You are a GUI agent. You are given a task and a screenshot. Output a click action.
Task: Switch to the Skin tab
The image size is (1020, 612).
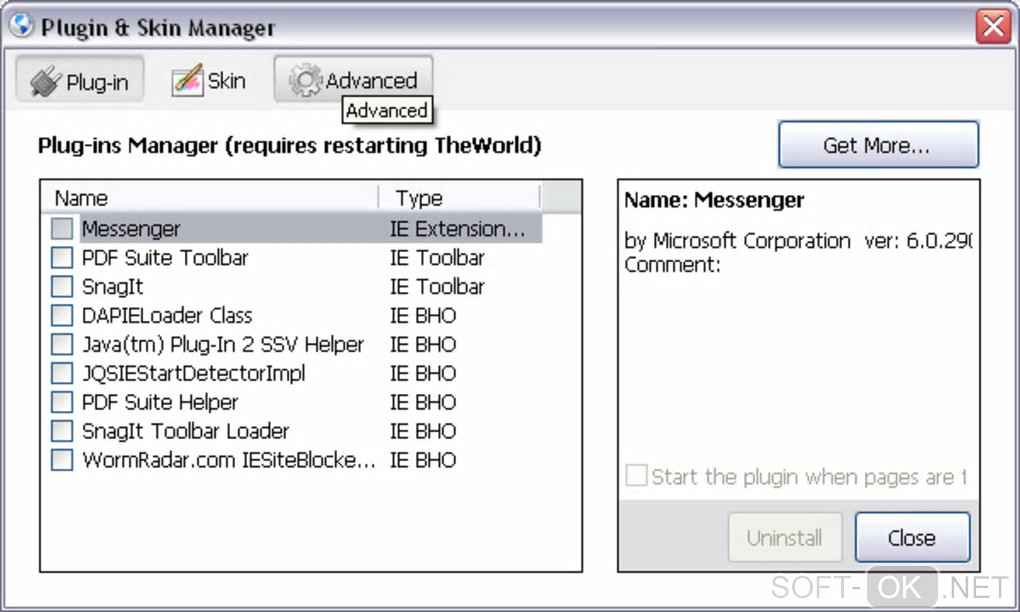click(208, 81)
